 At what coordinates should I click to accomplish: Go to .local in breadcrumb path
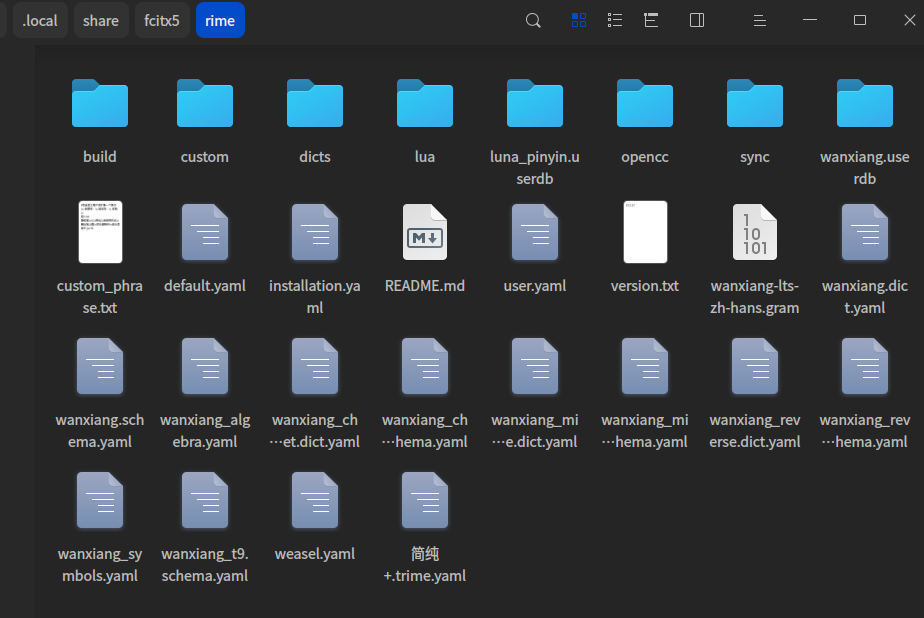(40, 20)
